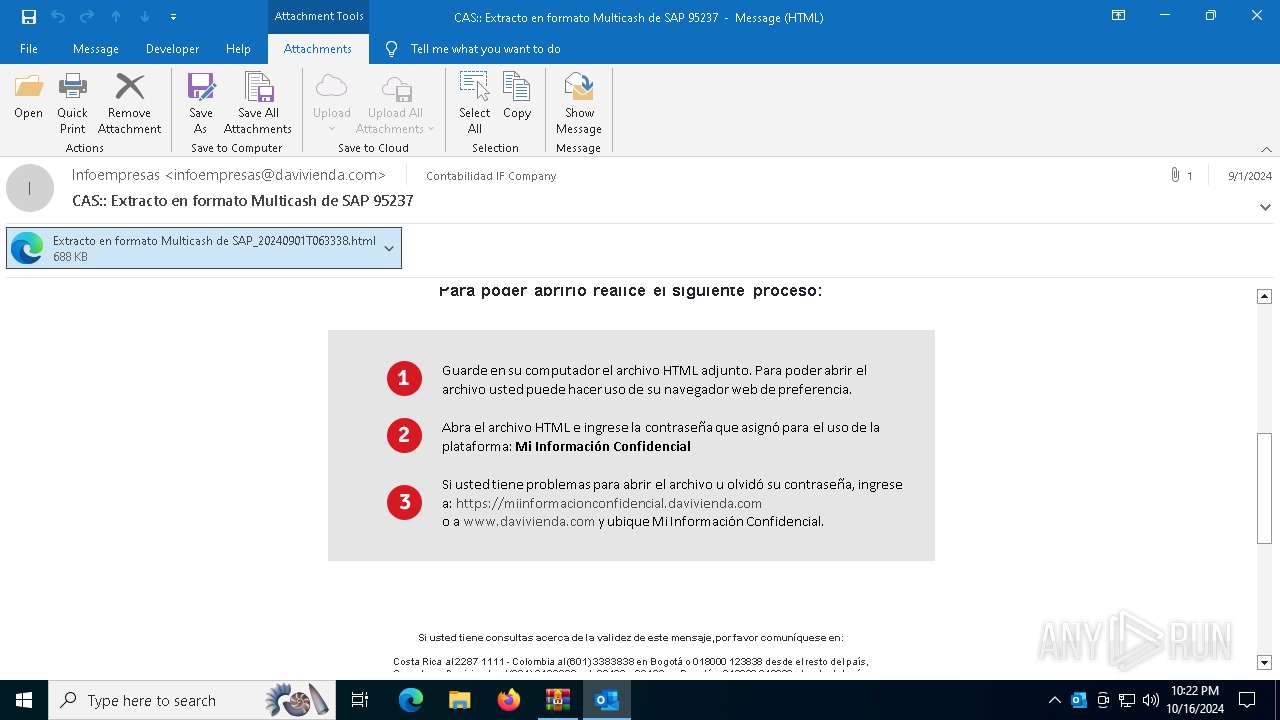Save attachment with Save As

click(201, 103)
